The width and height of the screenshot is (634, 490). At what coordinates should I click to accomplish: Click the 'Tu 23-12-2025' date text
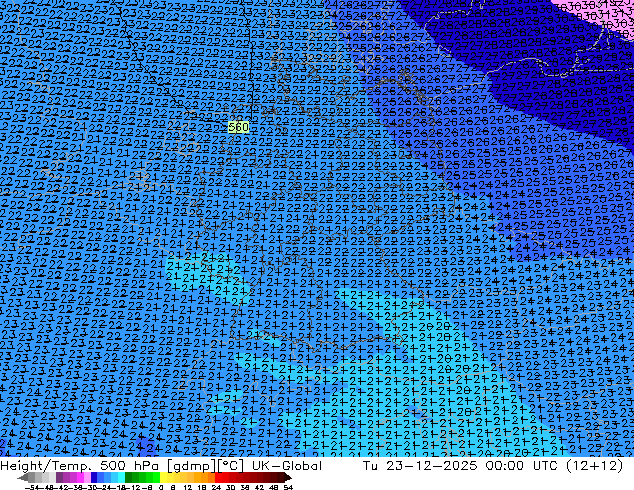(x=420, y=465)
